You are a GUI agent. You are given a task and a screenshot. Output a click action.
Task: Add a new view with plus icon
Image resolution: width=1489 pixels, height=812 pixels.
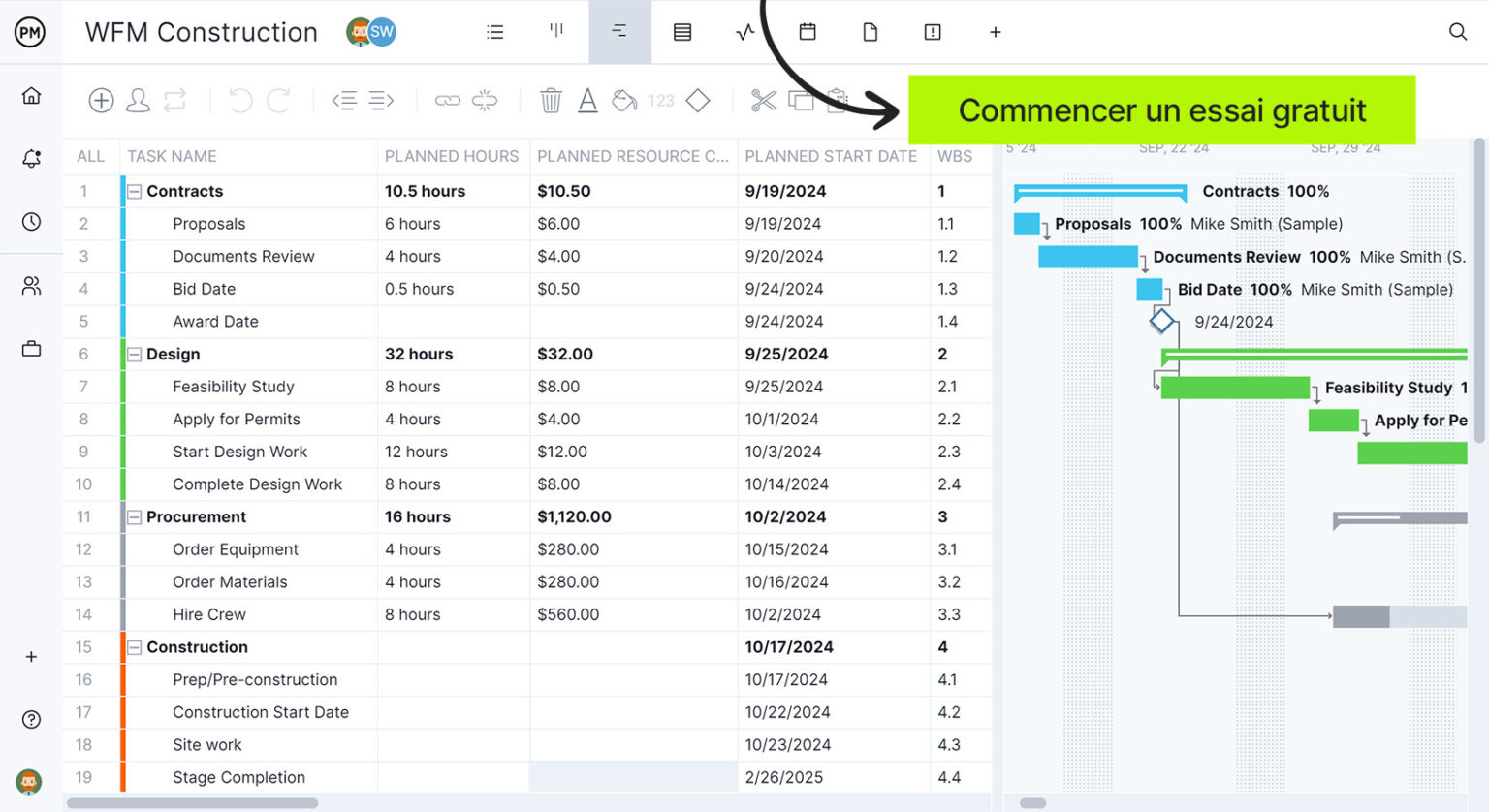[995, 32]
